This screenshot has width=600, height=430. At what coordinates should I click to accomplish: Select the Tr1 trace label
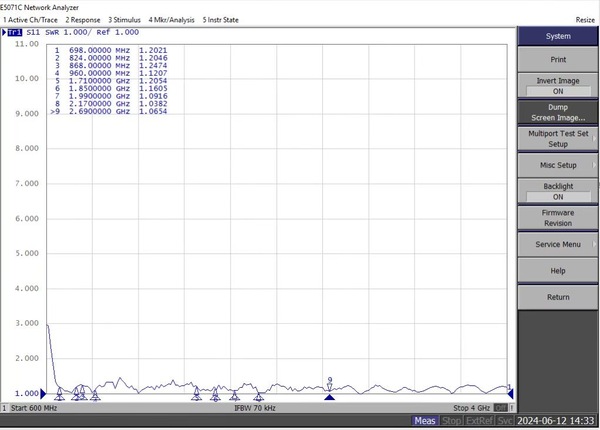point(15,32)
